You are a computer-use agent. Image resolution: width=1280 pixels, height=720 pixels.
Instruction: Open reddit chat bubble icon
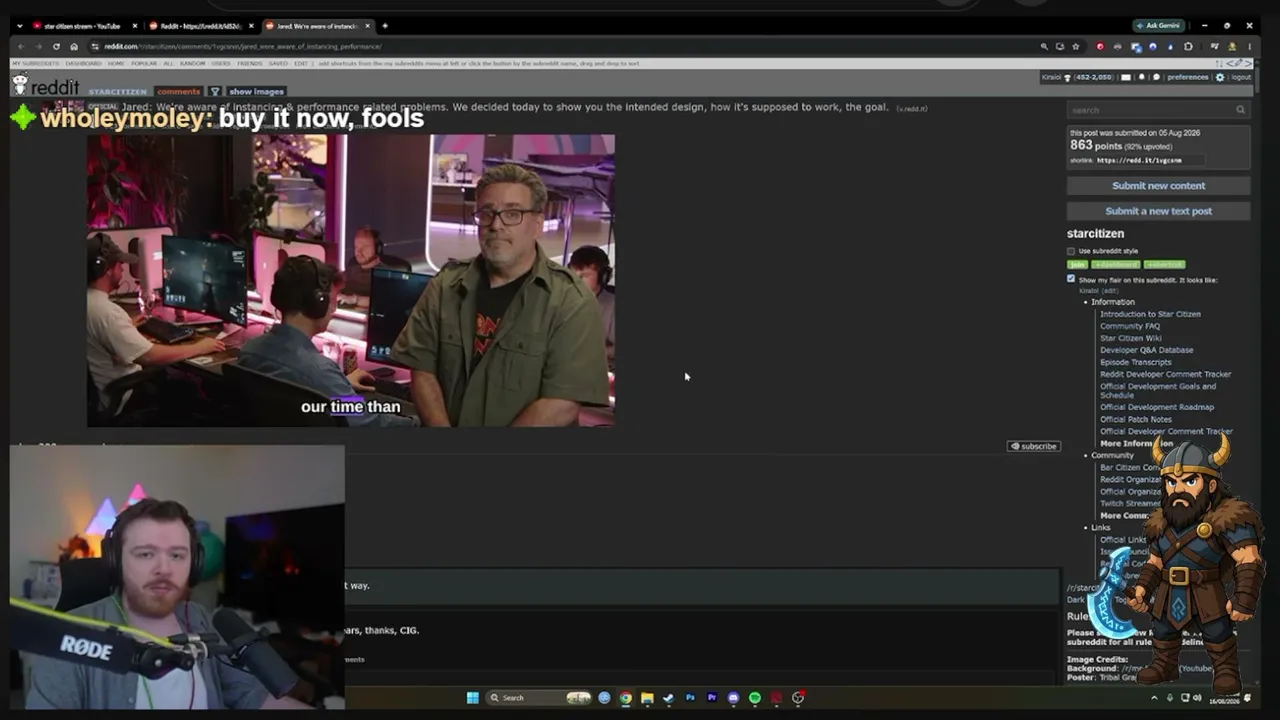click(1156, 77)
